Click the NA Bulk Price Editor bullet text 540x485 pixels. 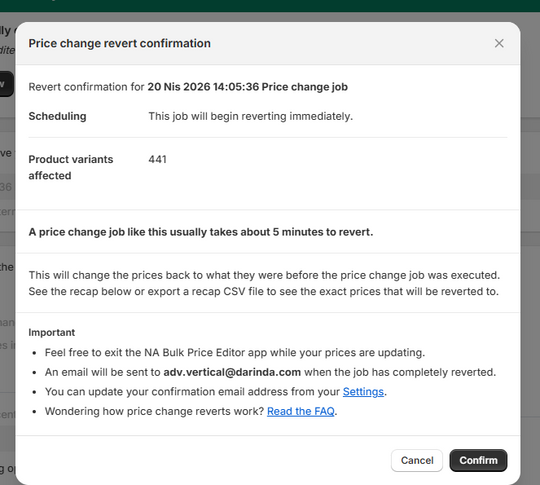click(x=235, y=352)
